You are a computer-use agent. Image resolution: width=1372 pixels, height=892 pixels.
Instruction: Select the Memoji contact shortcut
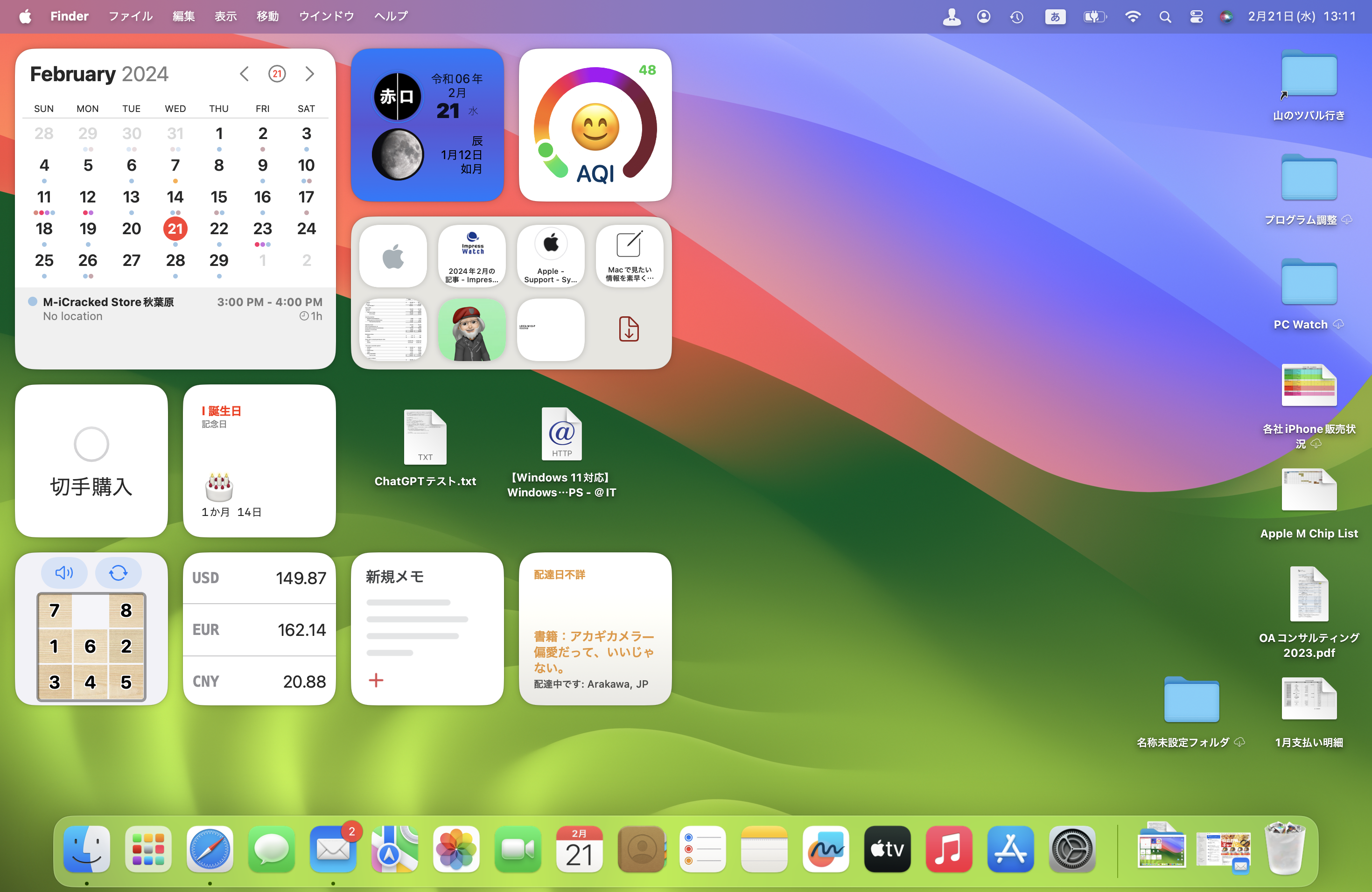coord(471,329)
